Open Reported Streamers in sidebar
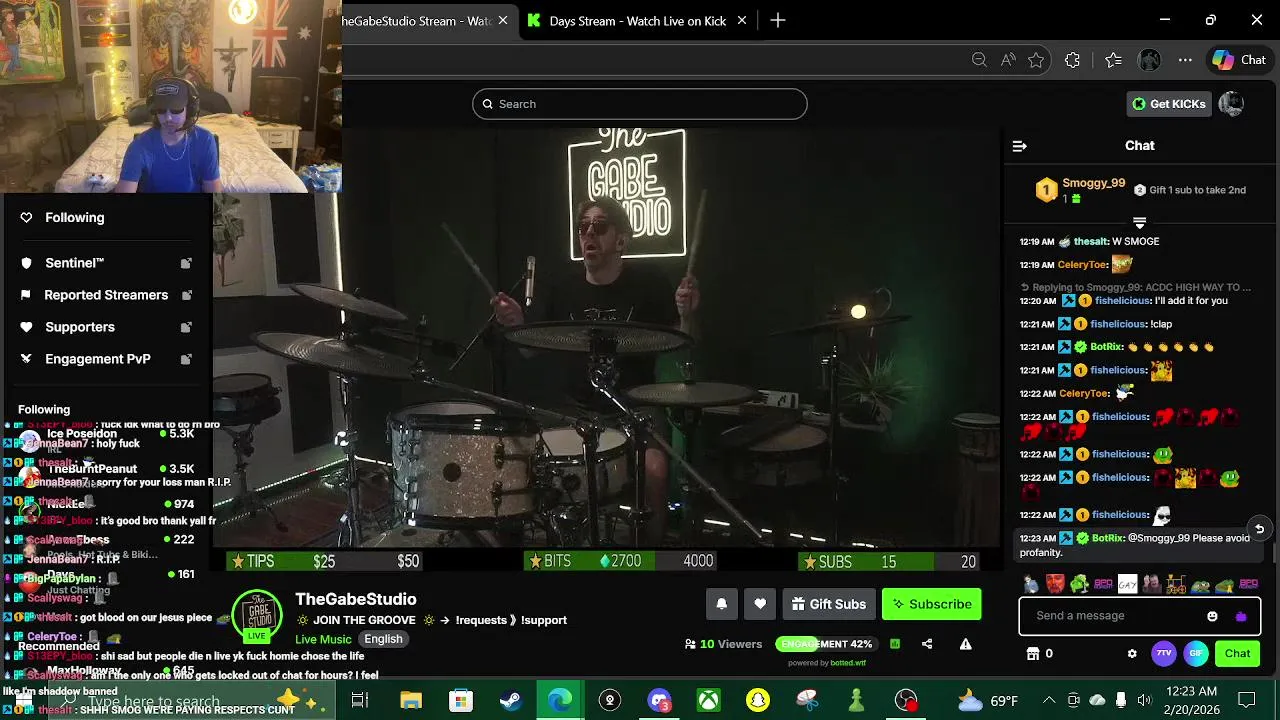 (x=106, y=295)
